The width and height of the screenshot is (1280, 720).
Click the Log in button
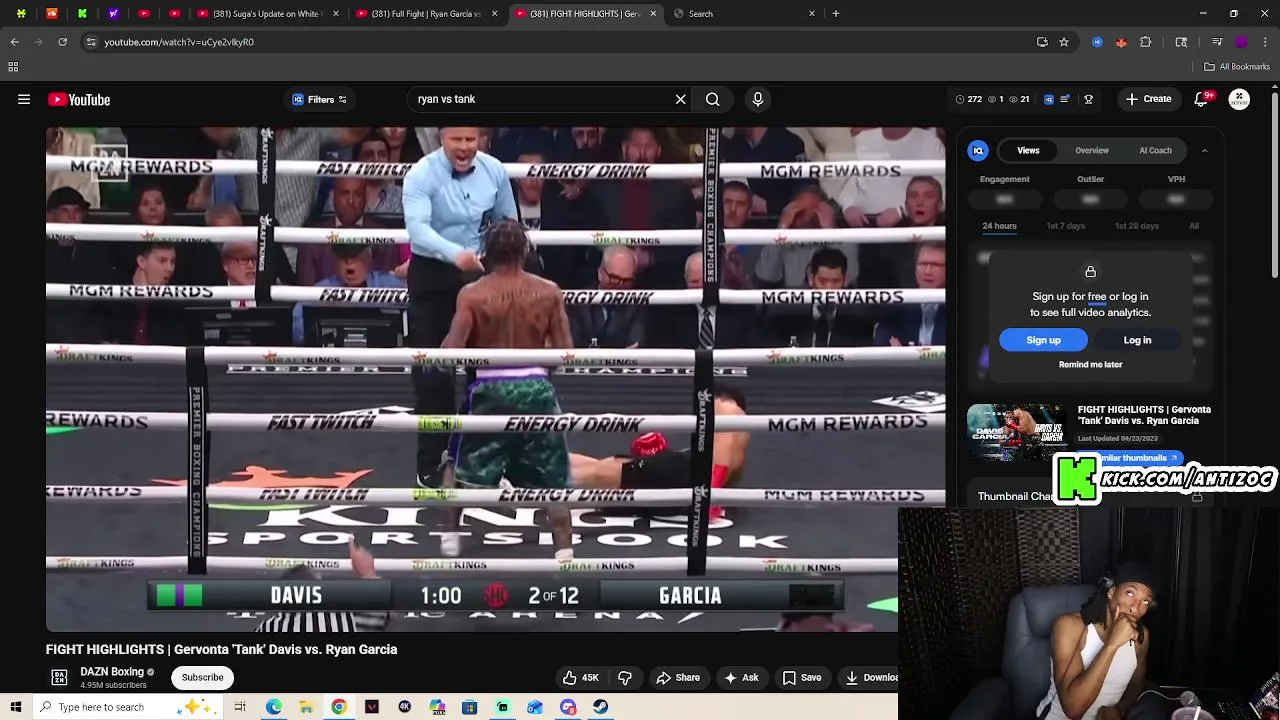[1137, 340]
